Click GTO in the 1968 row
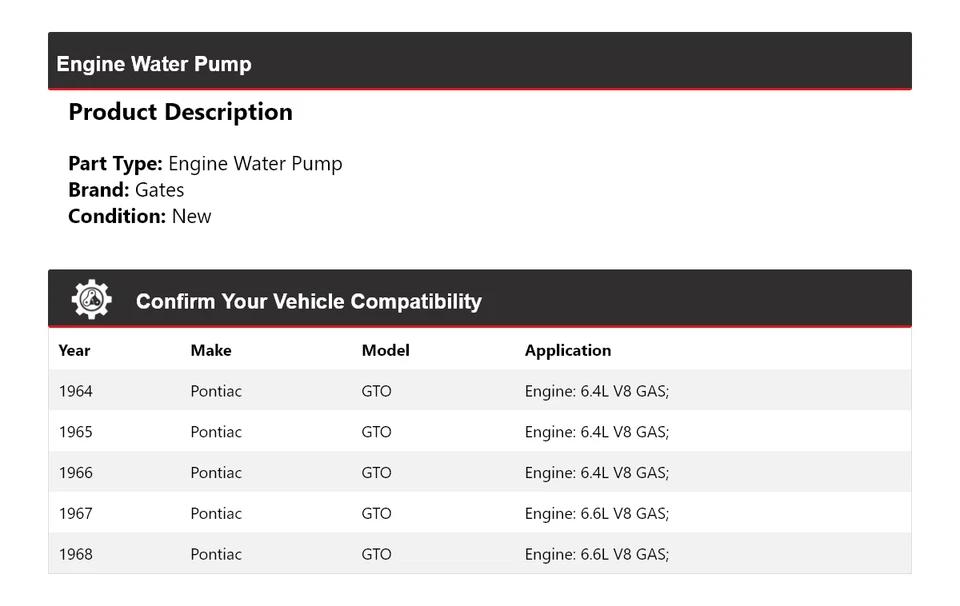Image resolution: width=960 pixels, height=606 pixels. (376, 555)
